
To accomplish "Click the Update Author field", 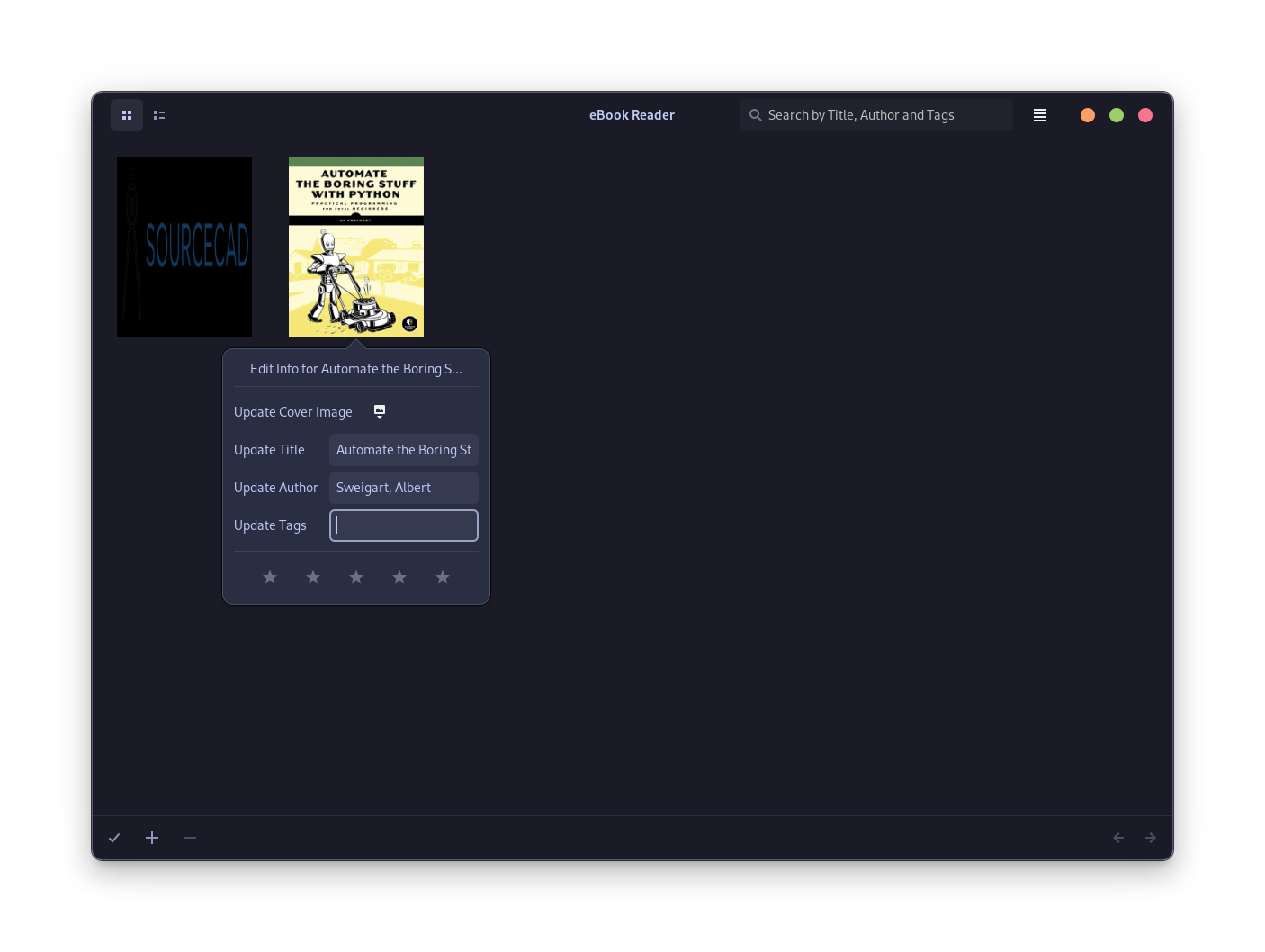I will pos(403,487).
